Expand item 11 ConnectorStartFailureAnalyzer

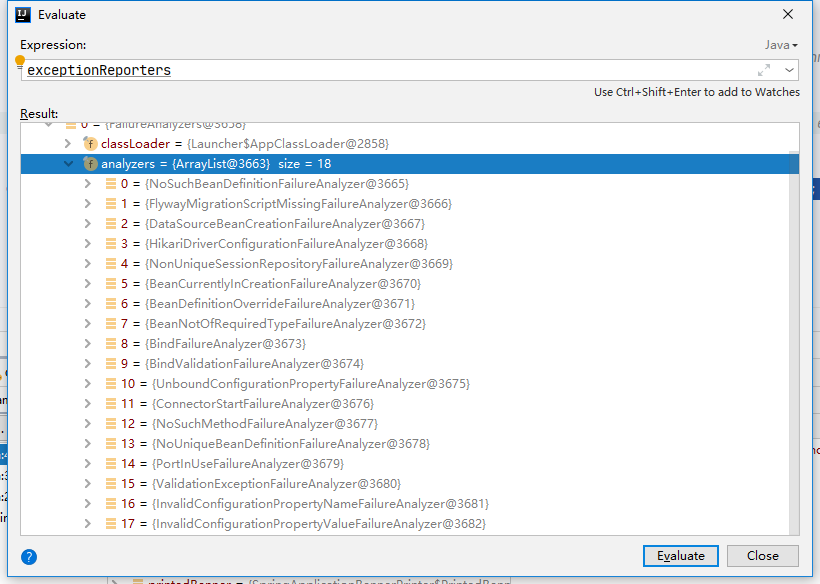coord(88,404)
